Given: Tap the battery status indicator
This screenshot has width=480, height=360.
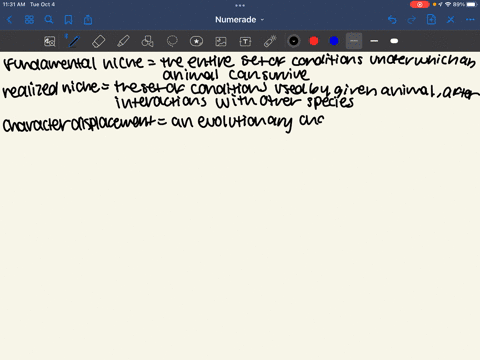Looking at the screenshot, I should pos(465,4).
